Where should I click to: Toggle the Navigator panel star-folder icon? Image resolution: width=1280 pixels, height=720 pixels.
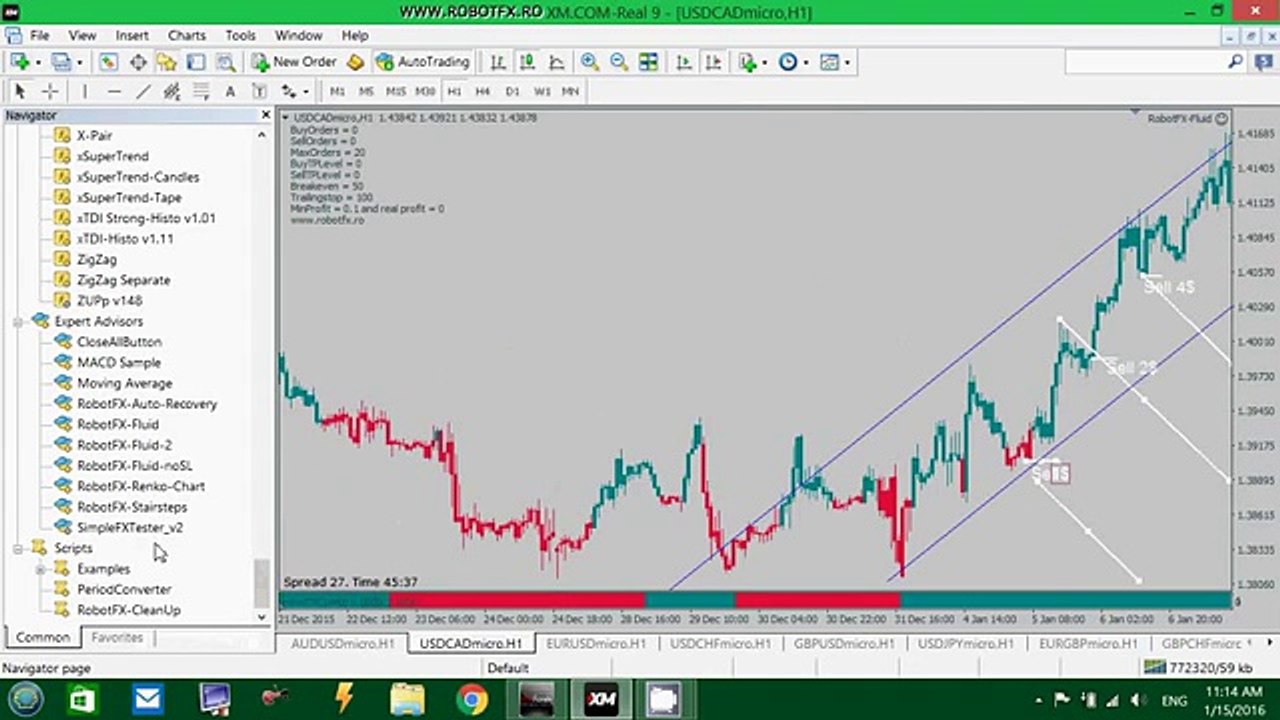pyautogui.click(x=166, y=62)
